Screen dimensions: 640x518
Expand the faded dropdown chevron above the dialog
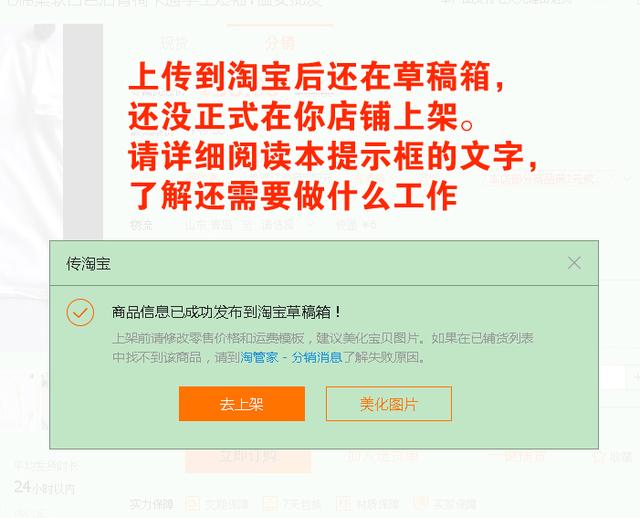tap(628, 178)
